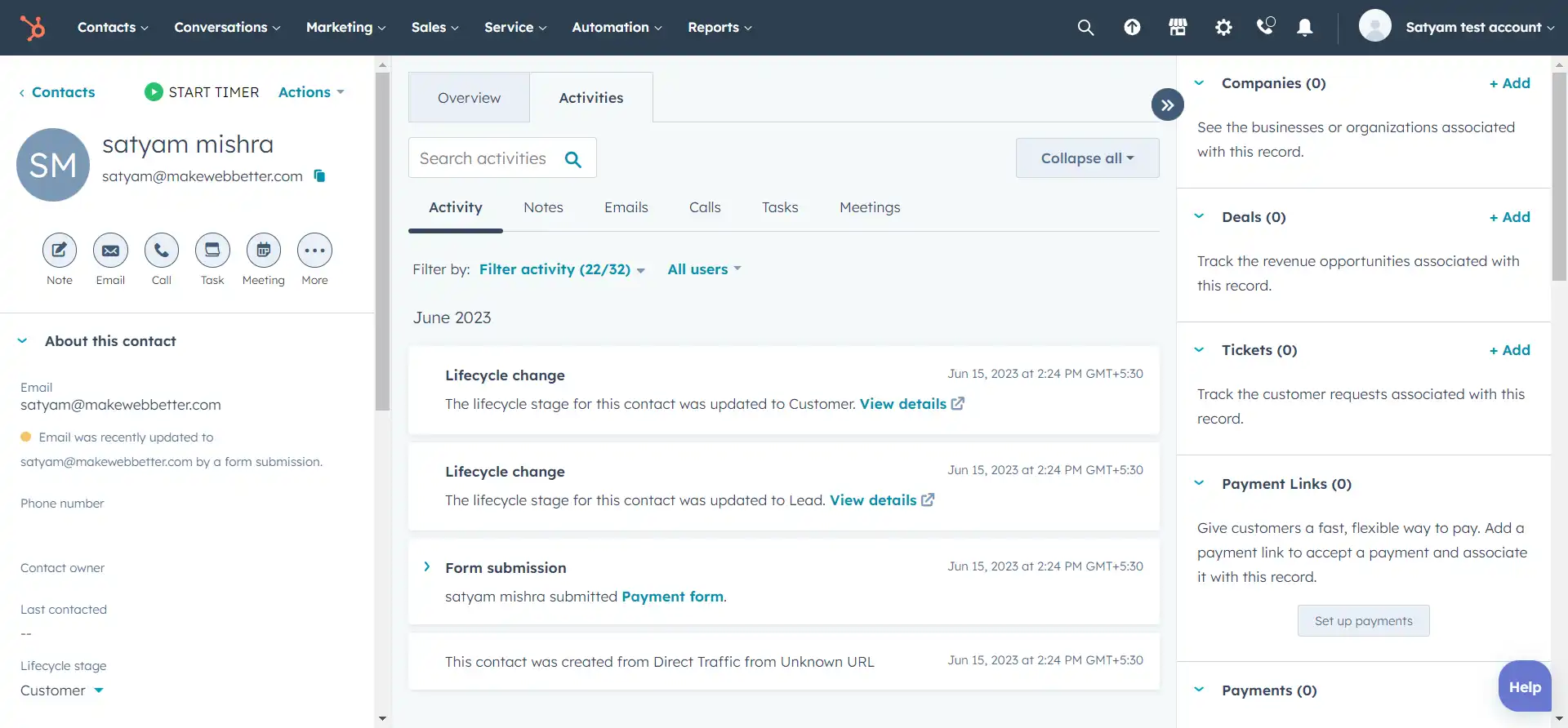Click the search activities magnifier icon
This screenshot has height=728, width=1568.
click(x=573, y=159)
